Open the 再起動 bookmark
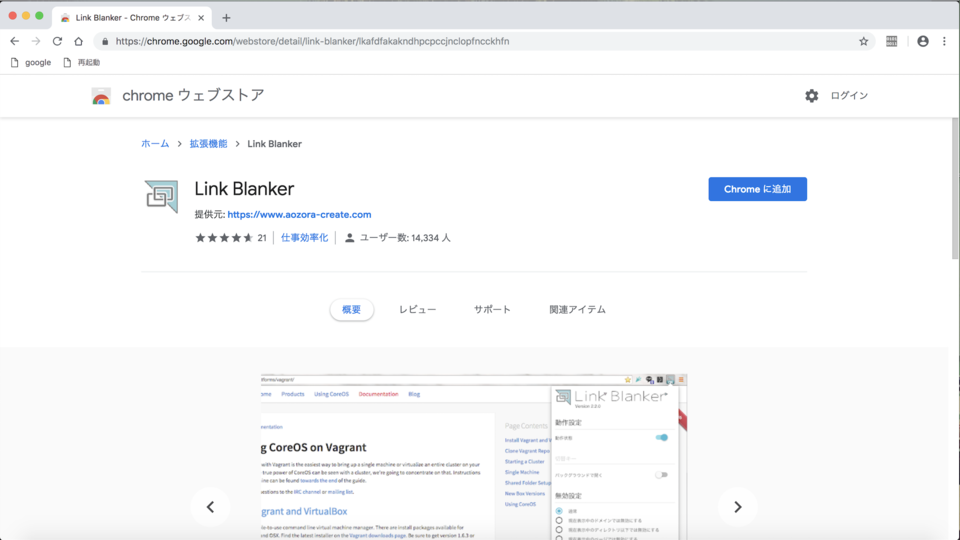 point(81,62)
